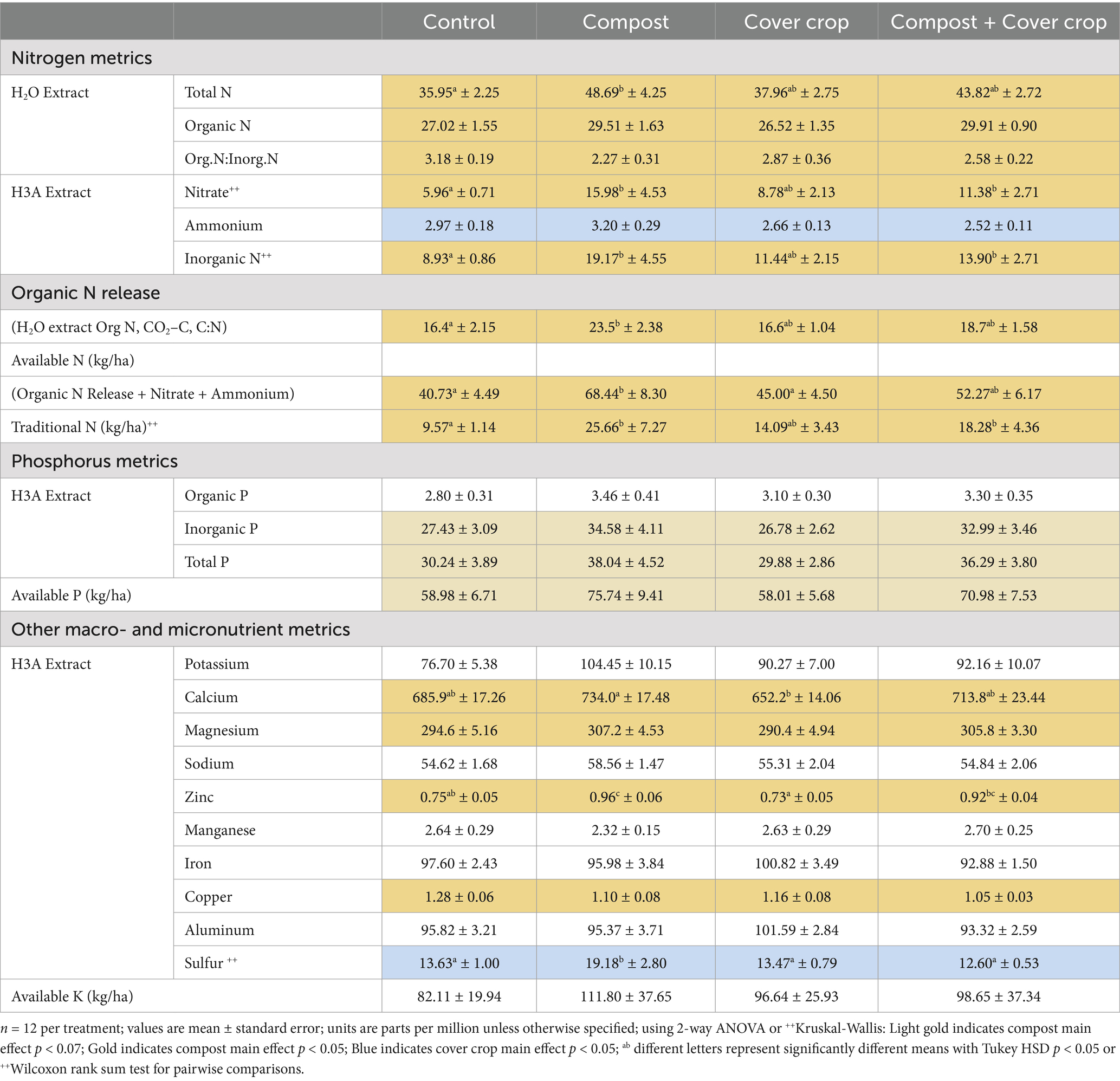Click the Cover crop column header

tap(796, 22)
